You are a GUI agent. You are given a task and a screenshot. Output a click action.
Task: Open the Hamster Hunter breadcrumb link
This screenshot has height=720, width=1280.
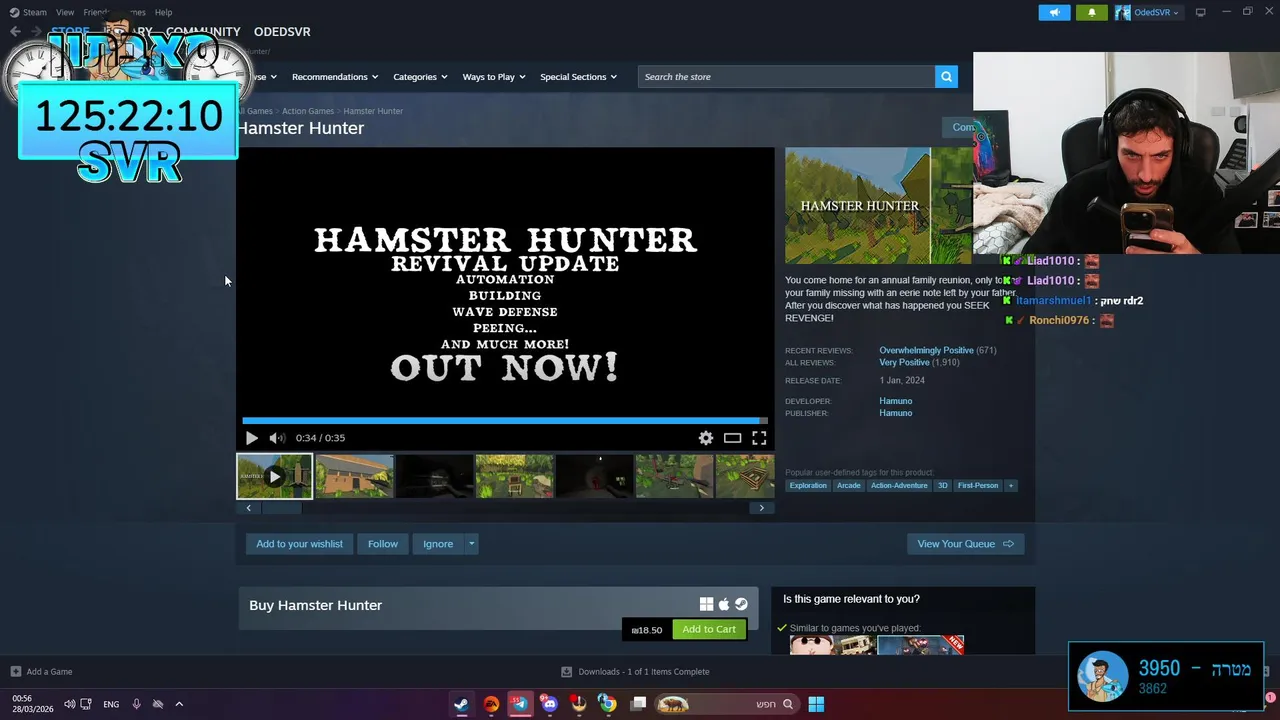pyautogui.click(x=373, y=111)
